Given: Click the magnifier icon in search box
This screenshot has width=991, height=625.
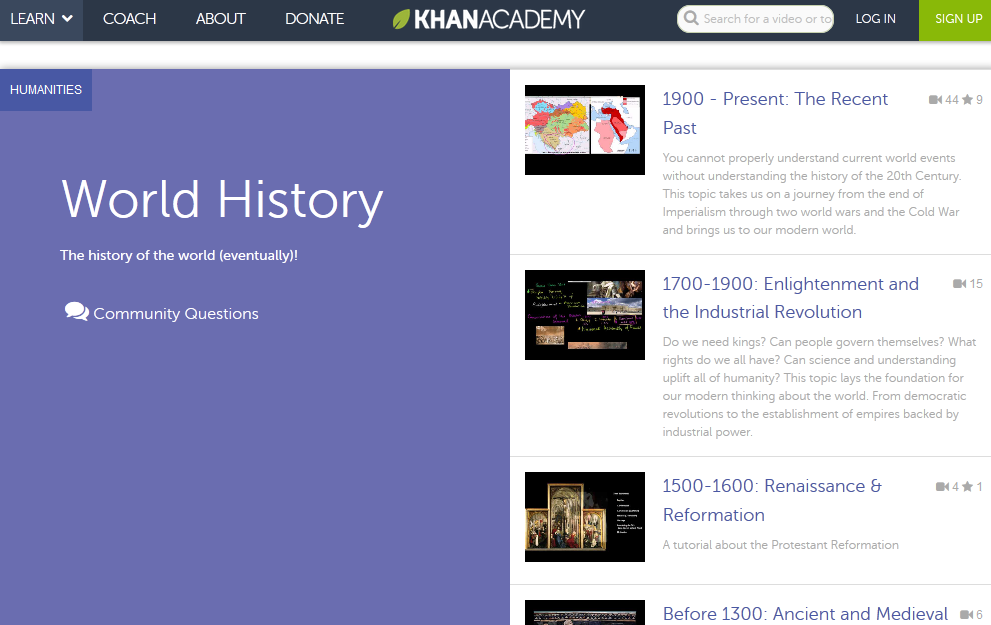Looking at the screenshot, I should pyautogui.click(x=691, y=18).
